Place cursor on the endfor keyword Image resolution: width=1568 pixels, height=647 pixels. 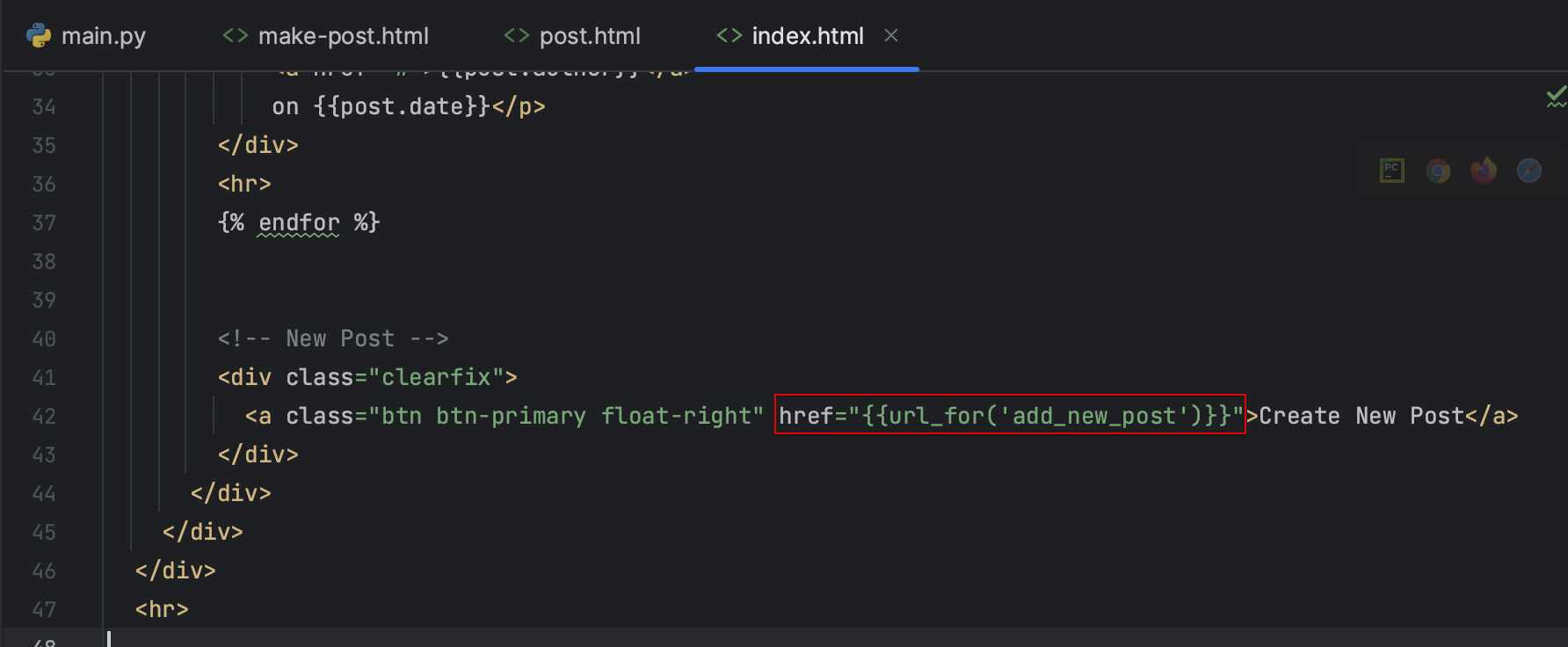tap(299, 223)
